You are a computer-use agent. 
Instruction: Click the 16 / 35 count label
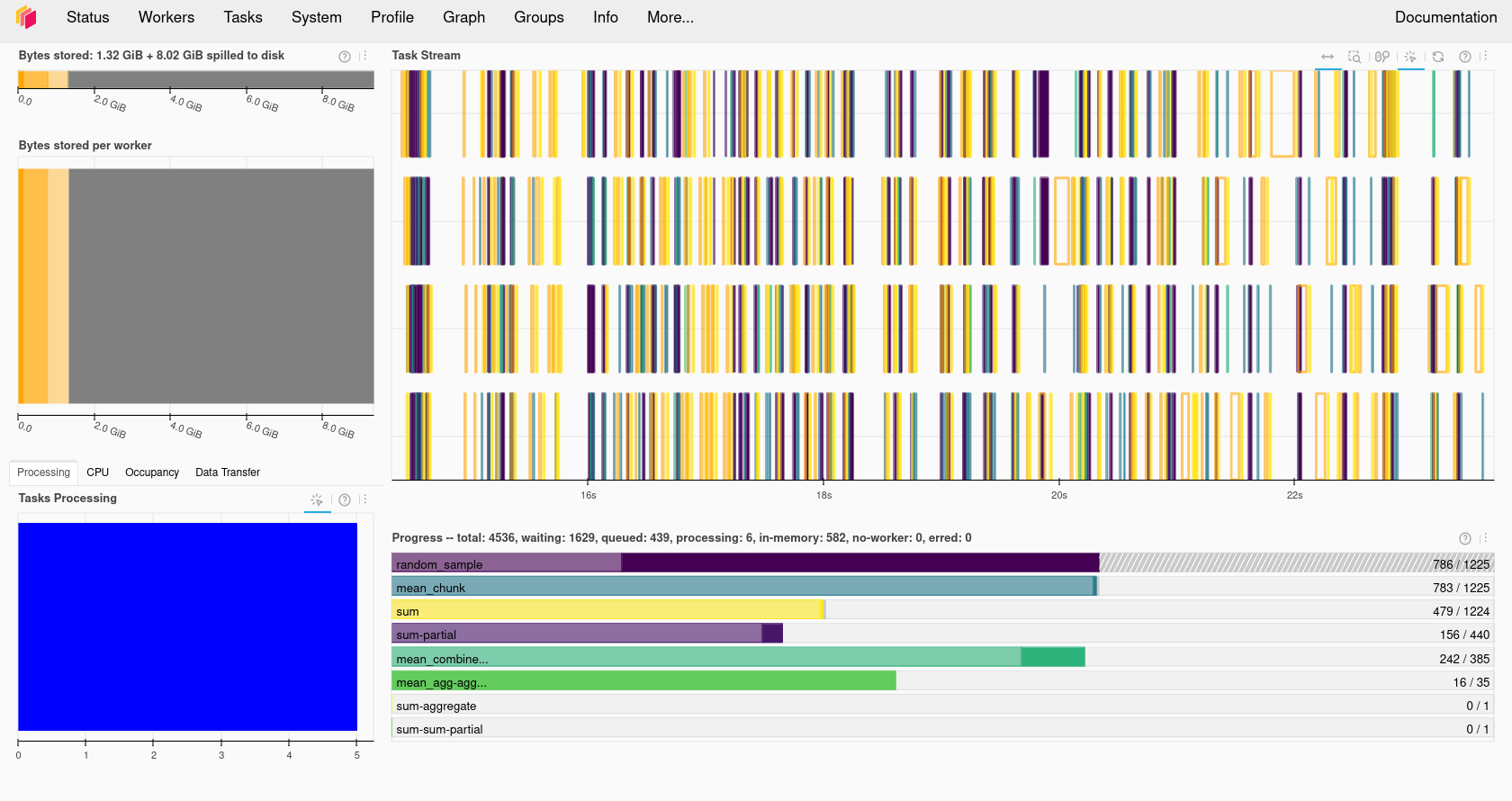(x=1471, y=682)
